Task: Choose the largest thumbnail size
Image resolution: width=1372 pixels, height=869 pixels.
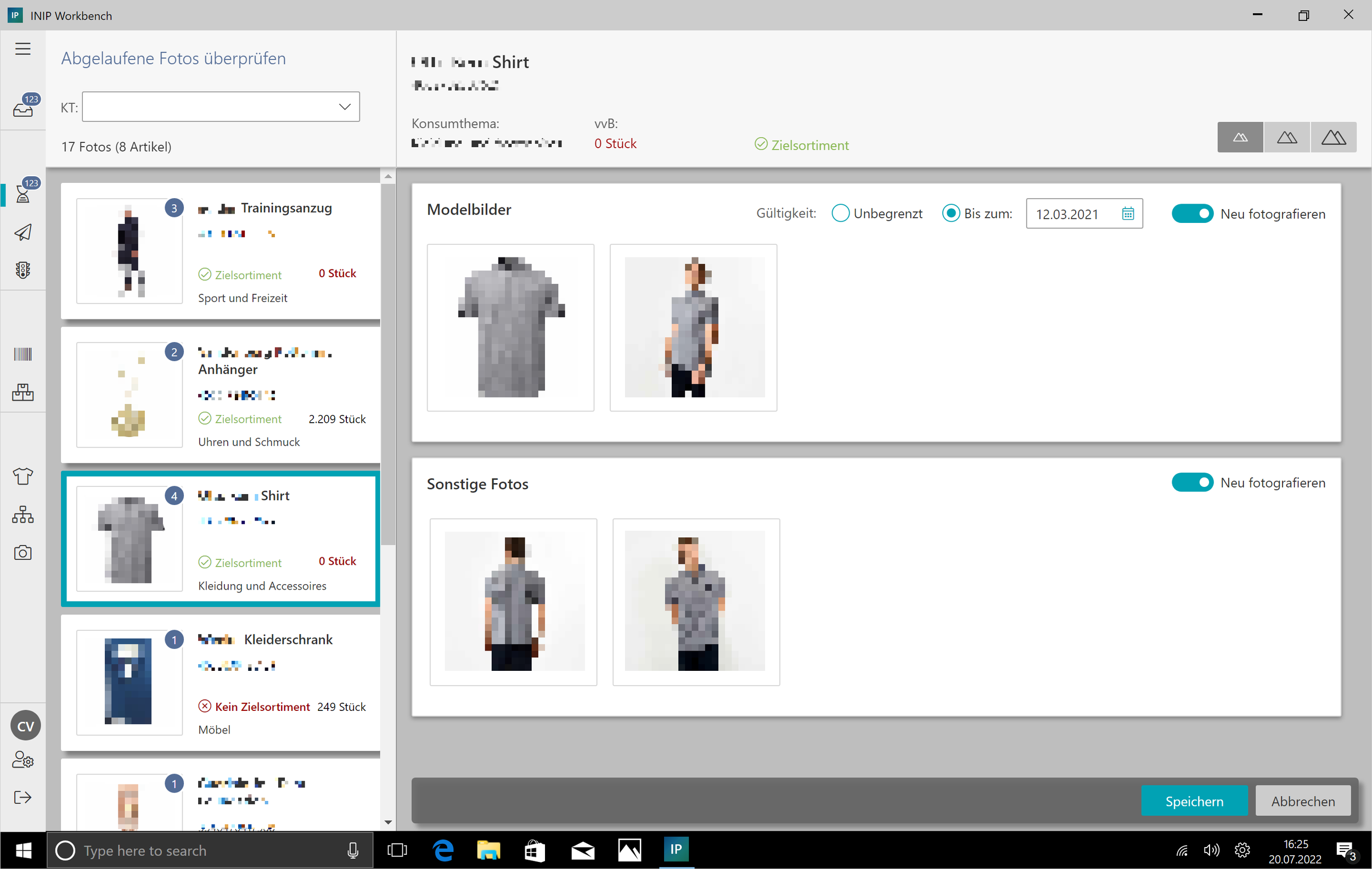Action: pos(1333,137)
